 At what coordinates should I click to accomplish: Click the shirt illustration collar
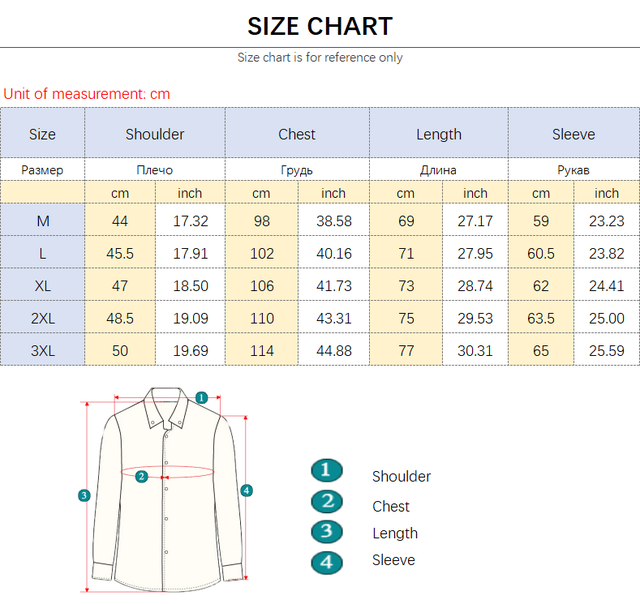click(165, 408)
